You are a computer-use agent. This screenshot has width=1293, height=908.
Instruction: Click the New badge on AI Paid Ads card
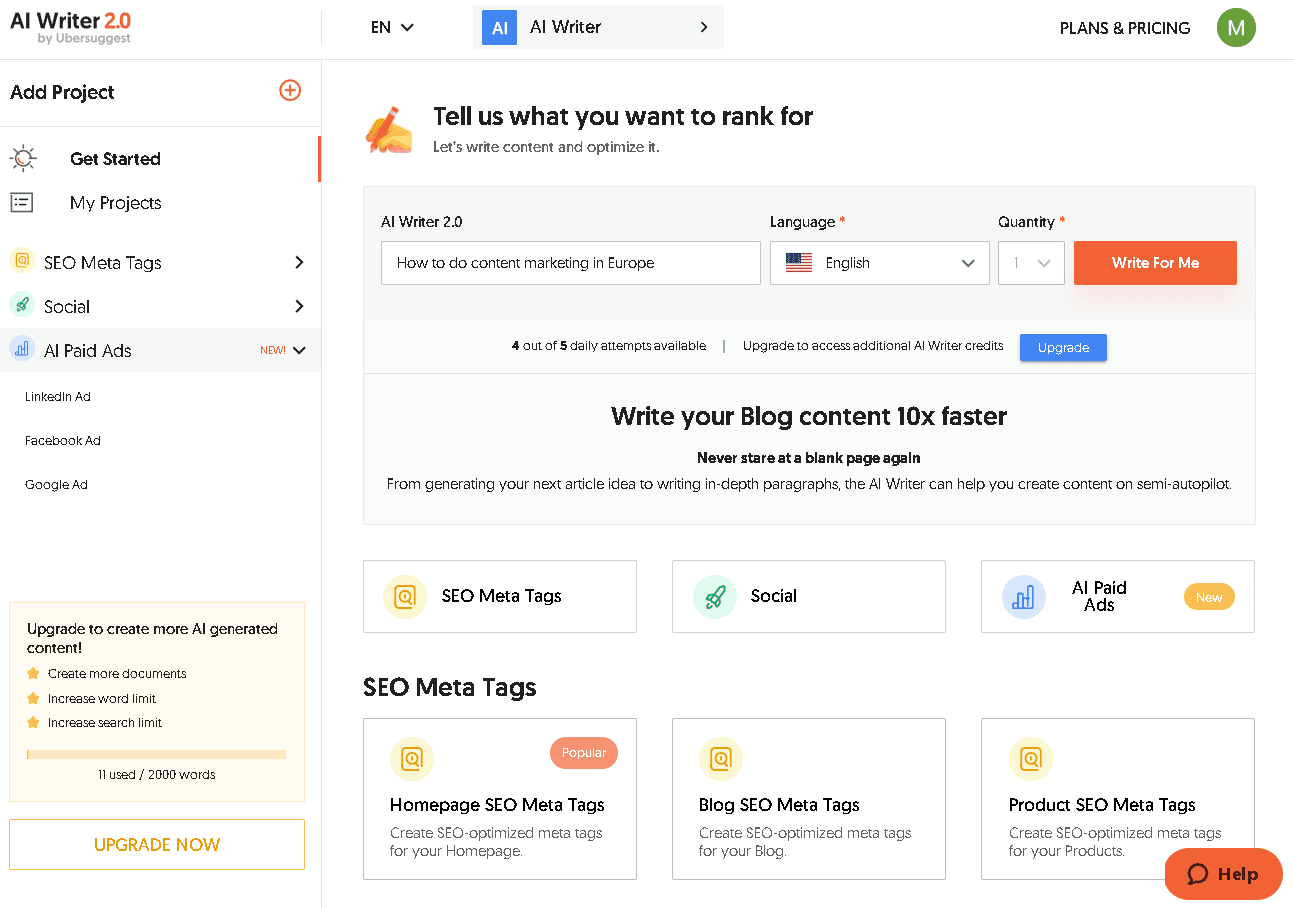tap(1209, 597)
